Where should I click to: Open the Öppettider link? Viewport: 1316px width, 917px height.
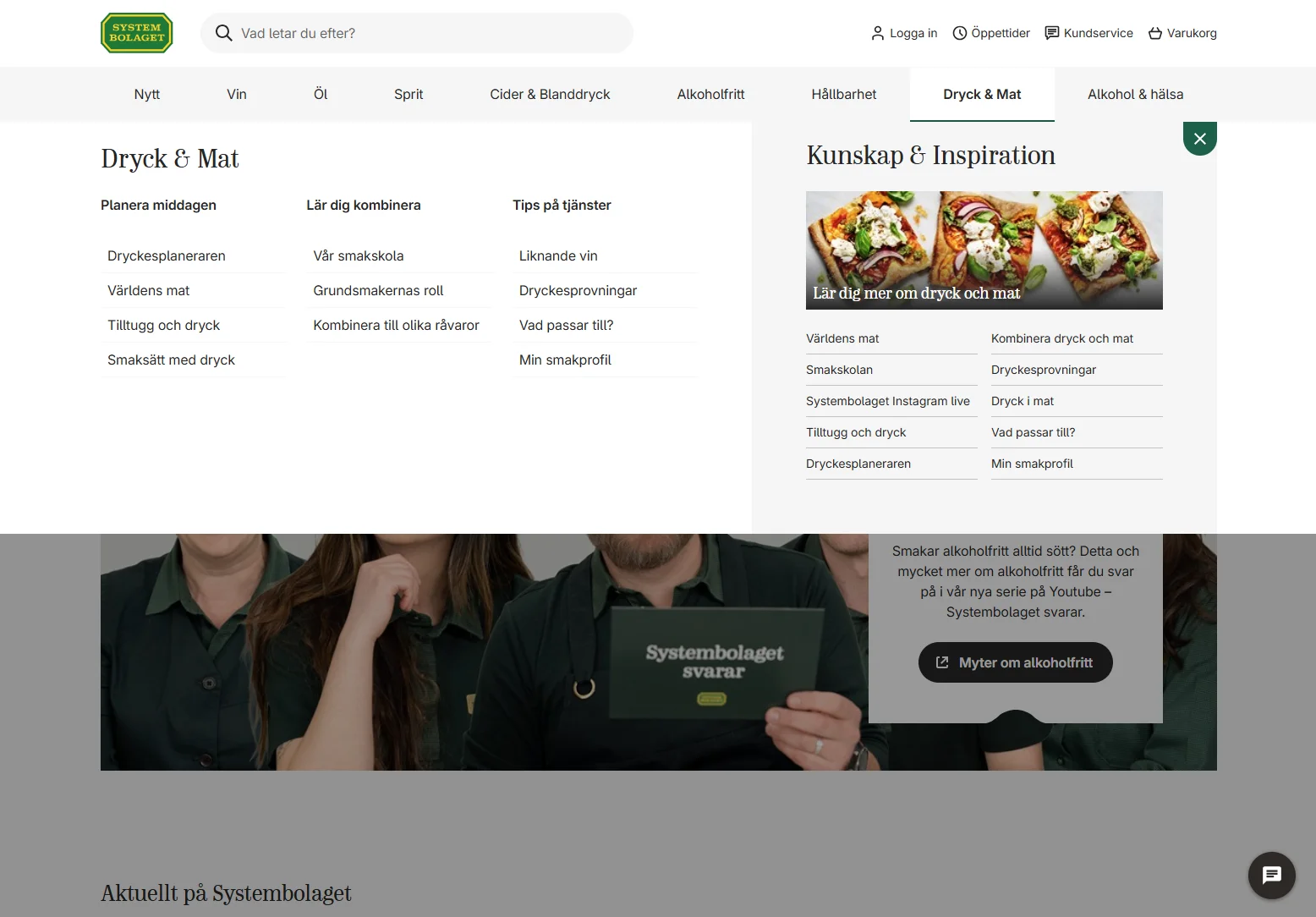coord(991,33)
